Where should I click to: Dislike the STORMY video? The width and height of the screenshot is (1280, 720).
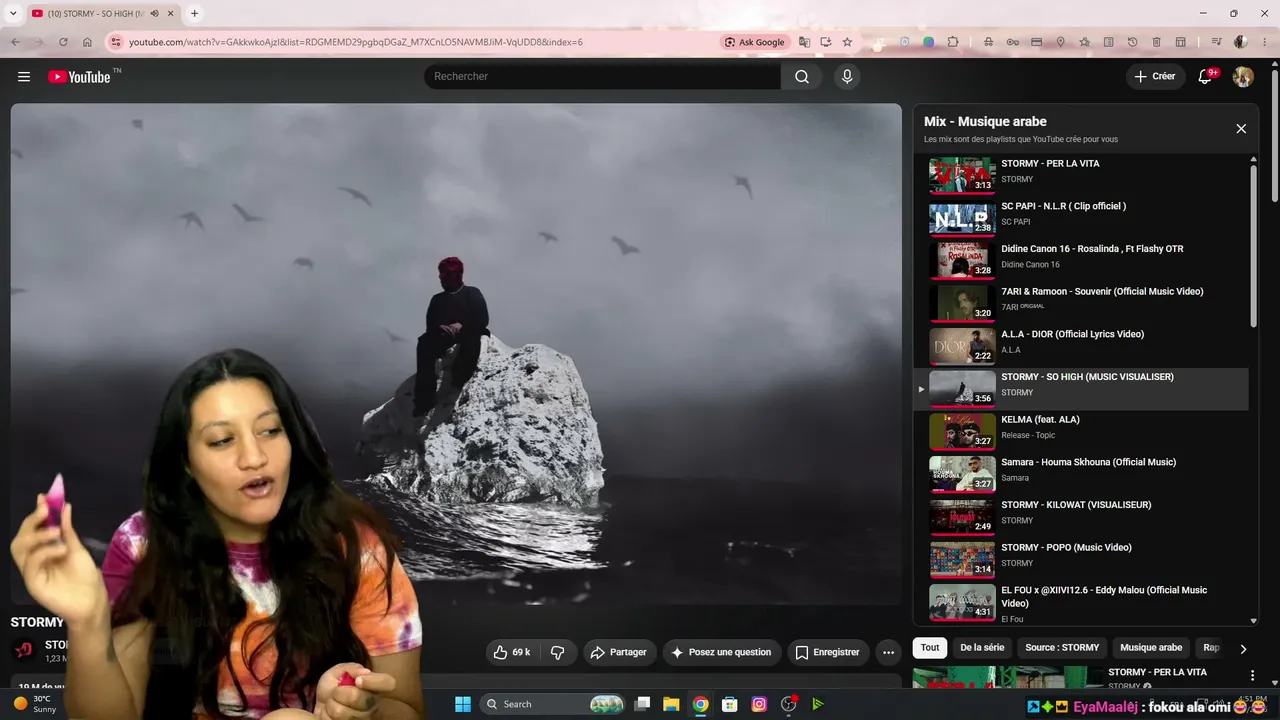coord(558,652)
